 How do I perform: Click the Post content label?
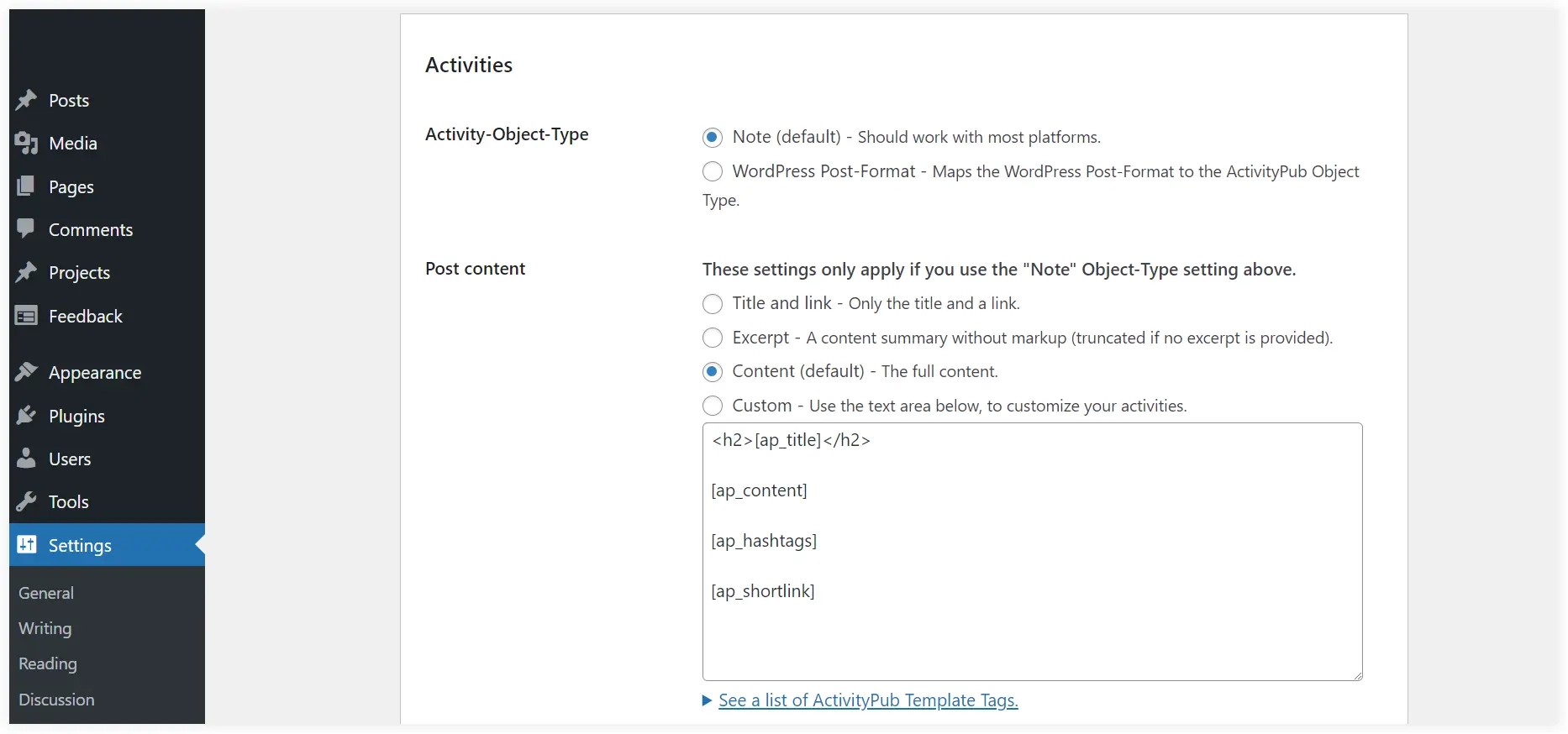[x=475, y=269]
